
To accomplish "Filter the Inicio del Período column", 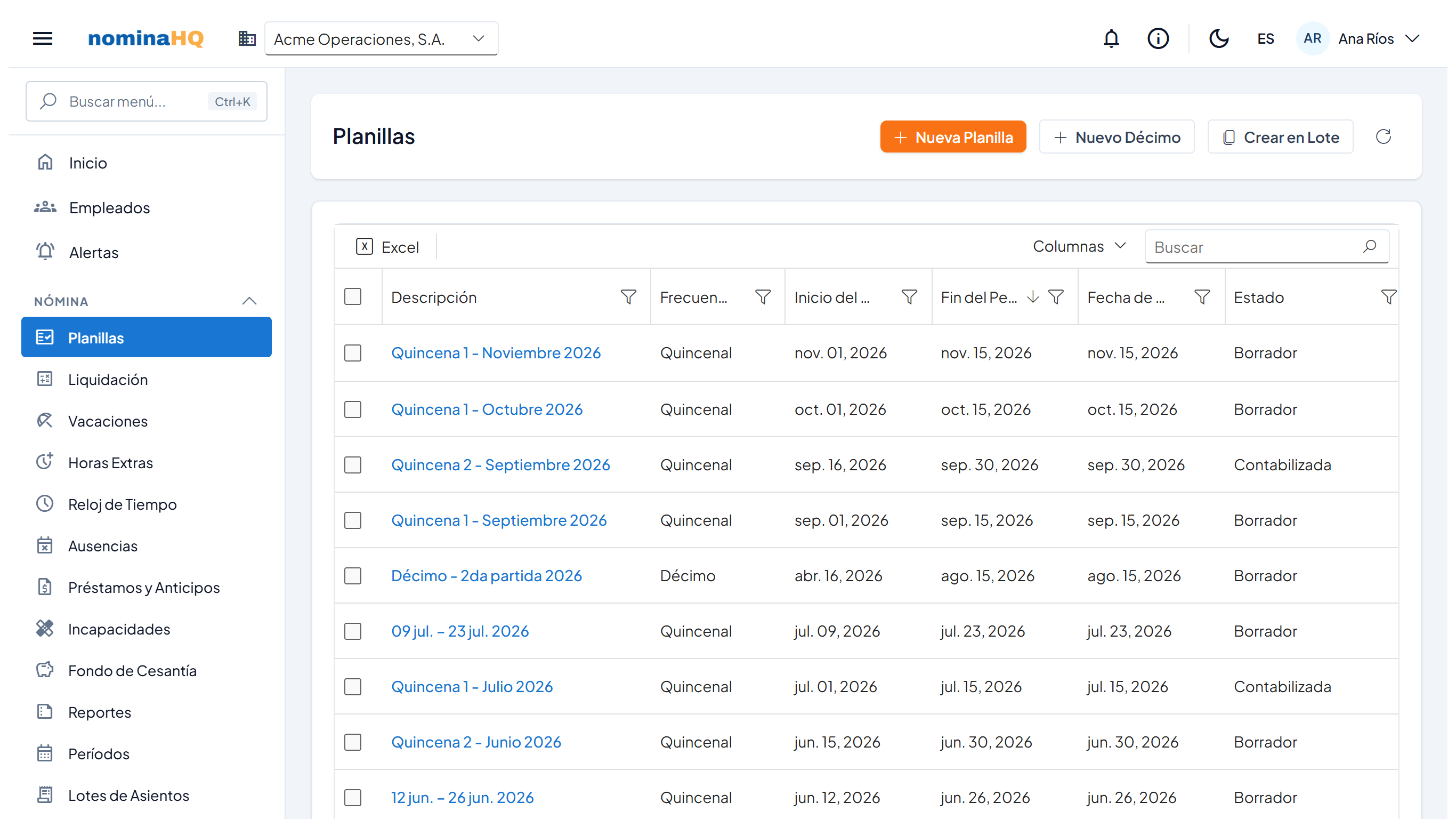I will pyautogui.click(x=909, y=297).
